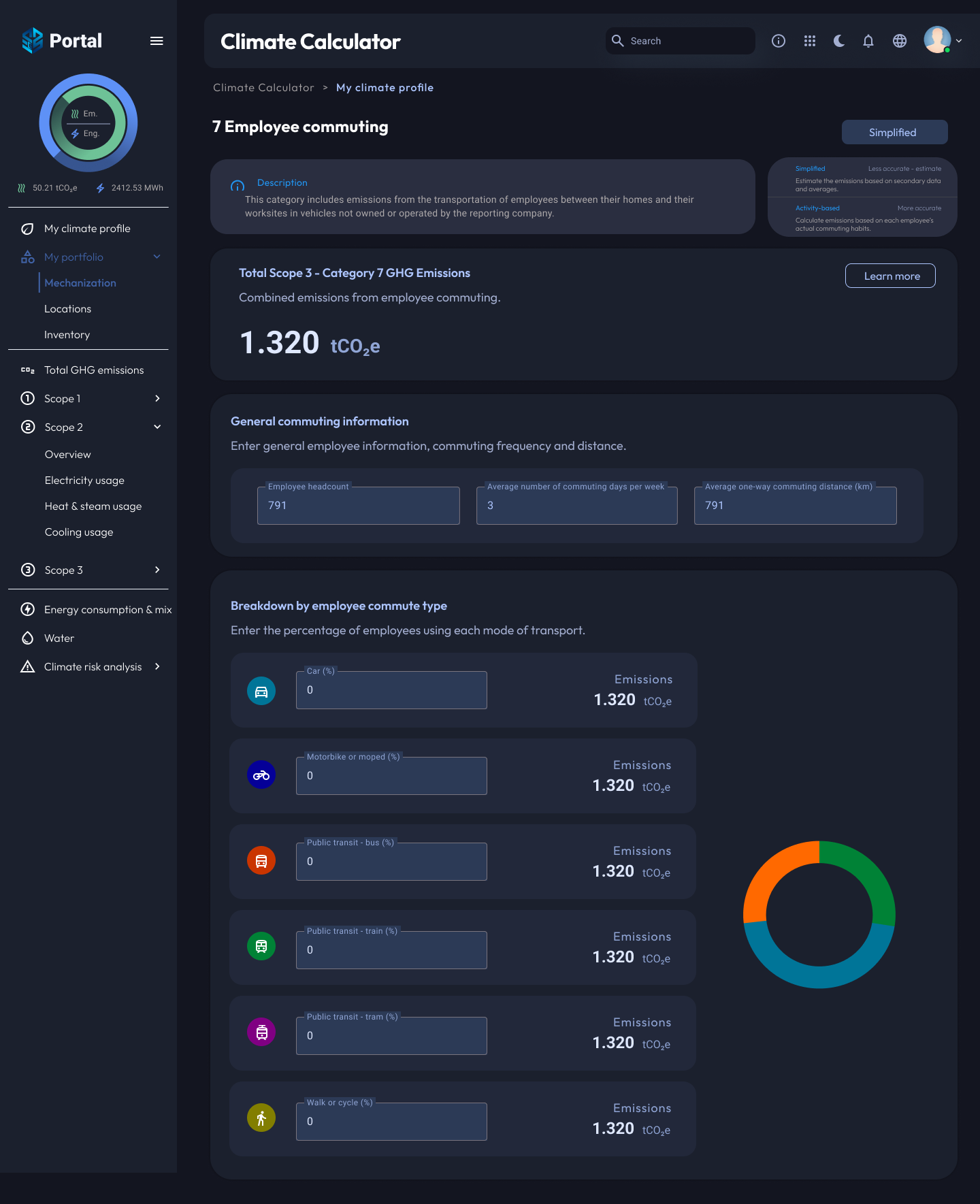Viewport: 980px width, 1204px height.
Task: Click the Employee headcount input field
Action: pos(359,506)
